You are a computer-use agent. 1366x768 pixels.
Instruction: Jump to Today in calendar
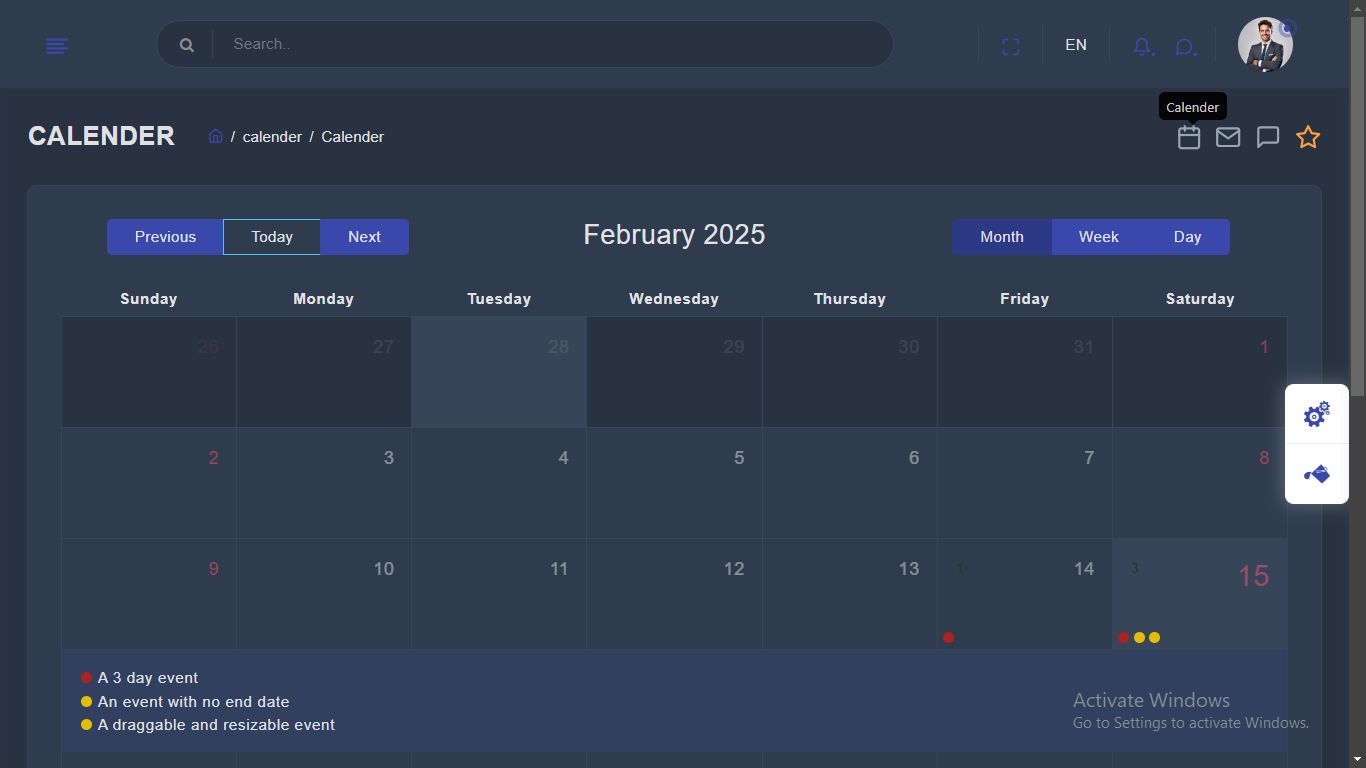click(x=272, y=237)
